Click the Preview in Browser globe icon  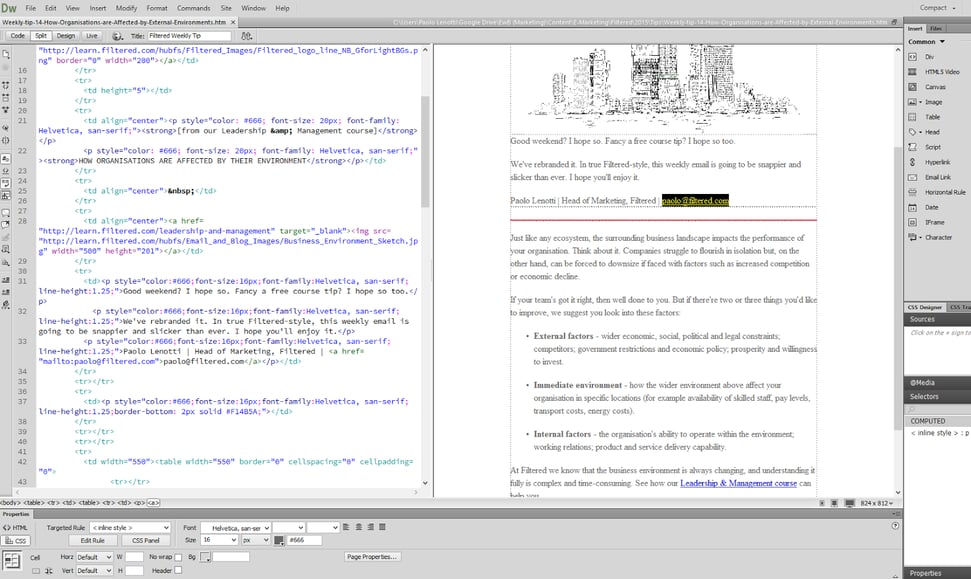(117, 36)
